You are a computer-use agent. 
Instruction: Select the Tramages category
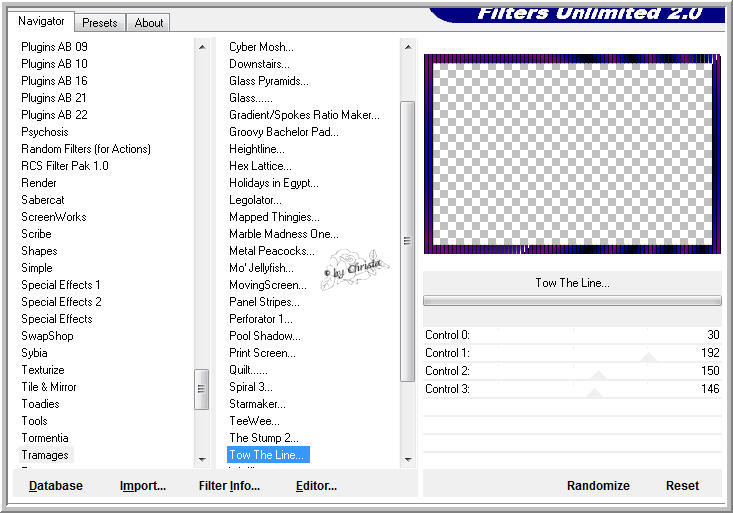45,455
